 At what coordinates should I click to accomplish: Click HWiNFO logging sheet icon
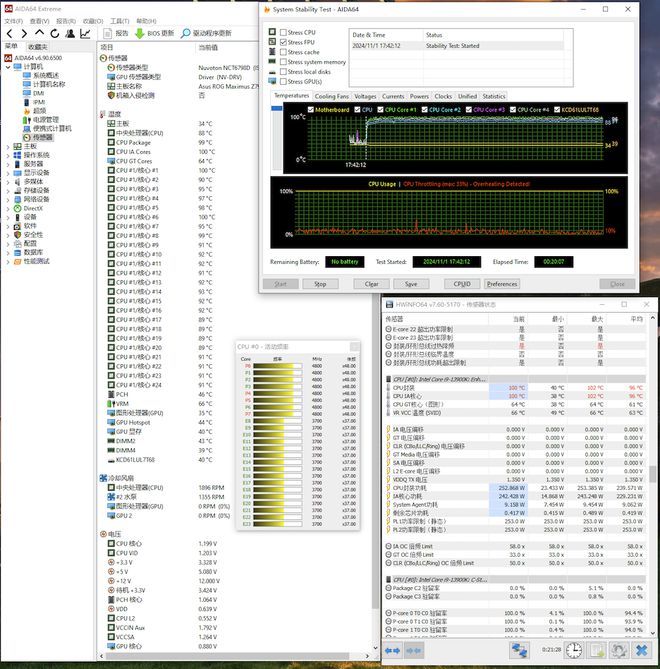coord(597,650)
